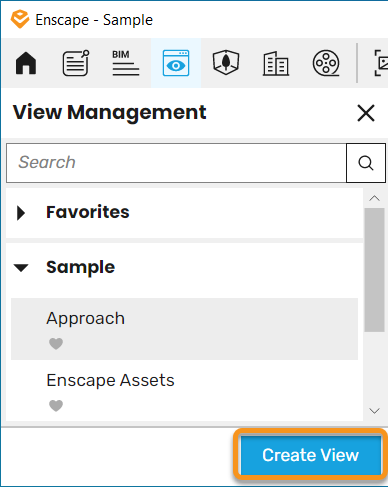
Task: Click the view list scrollbar down arrow
Action: click(x=375, y=411)
